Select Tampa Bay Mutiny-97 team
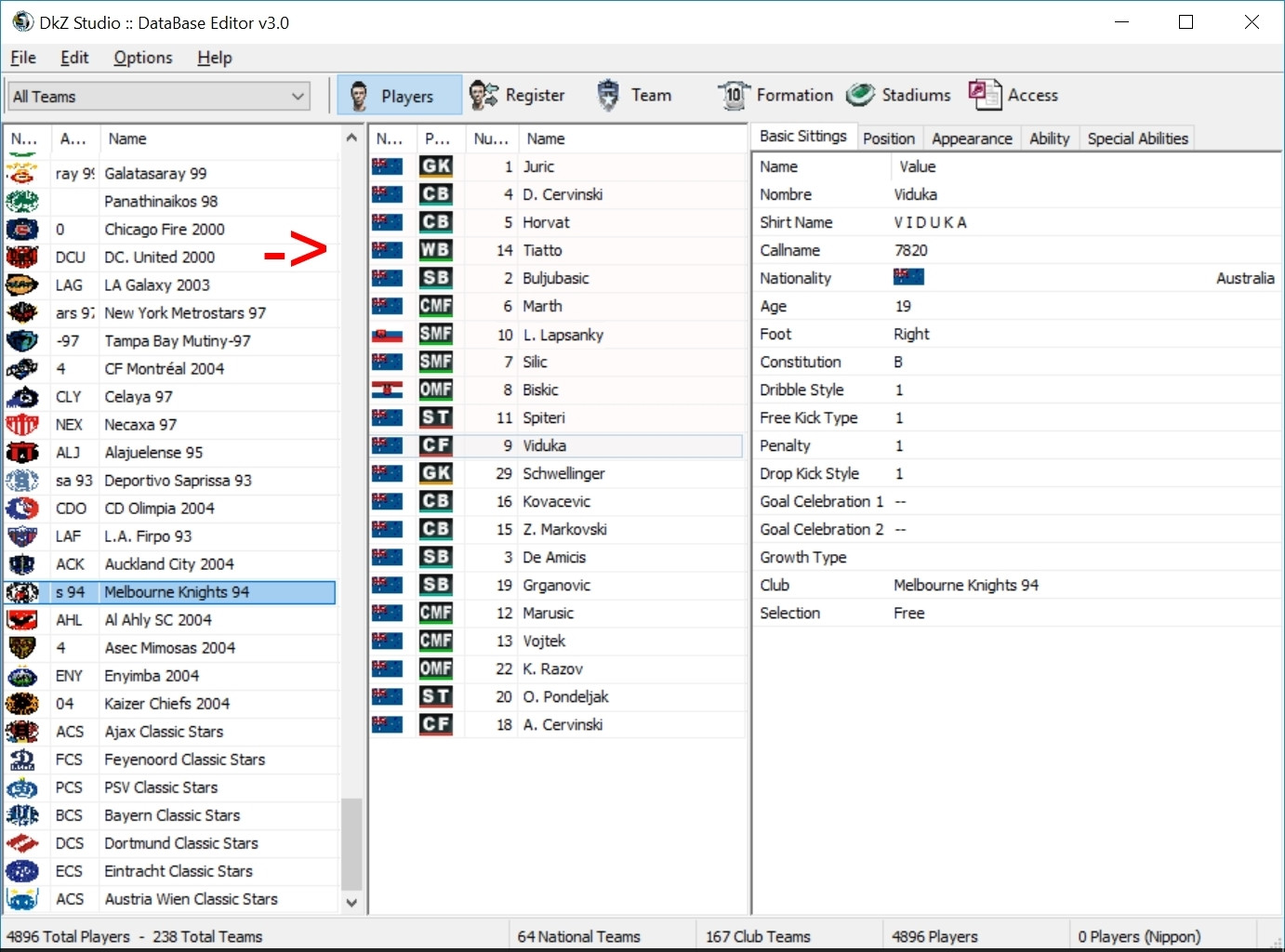This screenshot has height=952, width=1285. (x=178, y=341)
